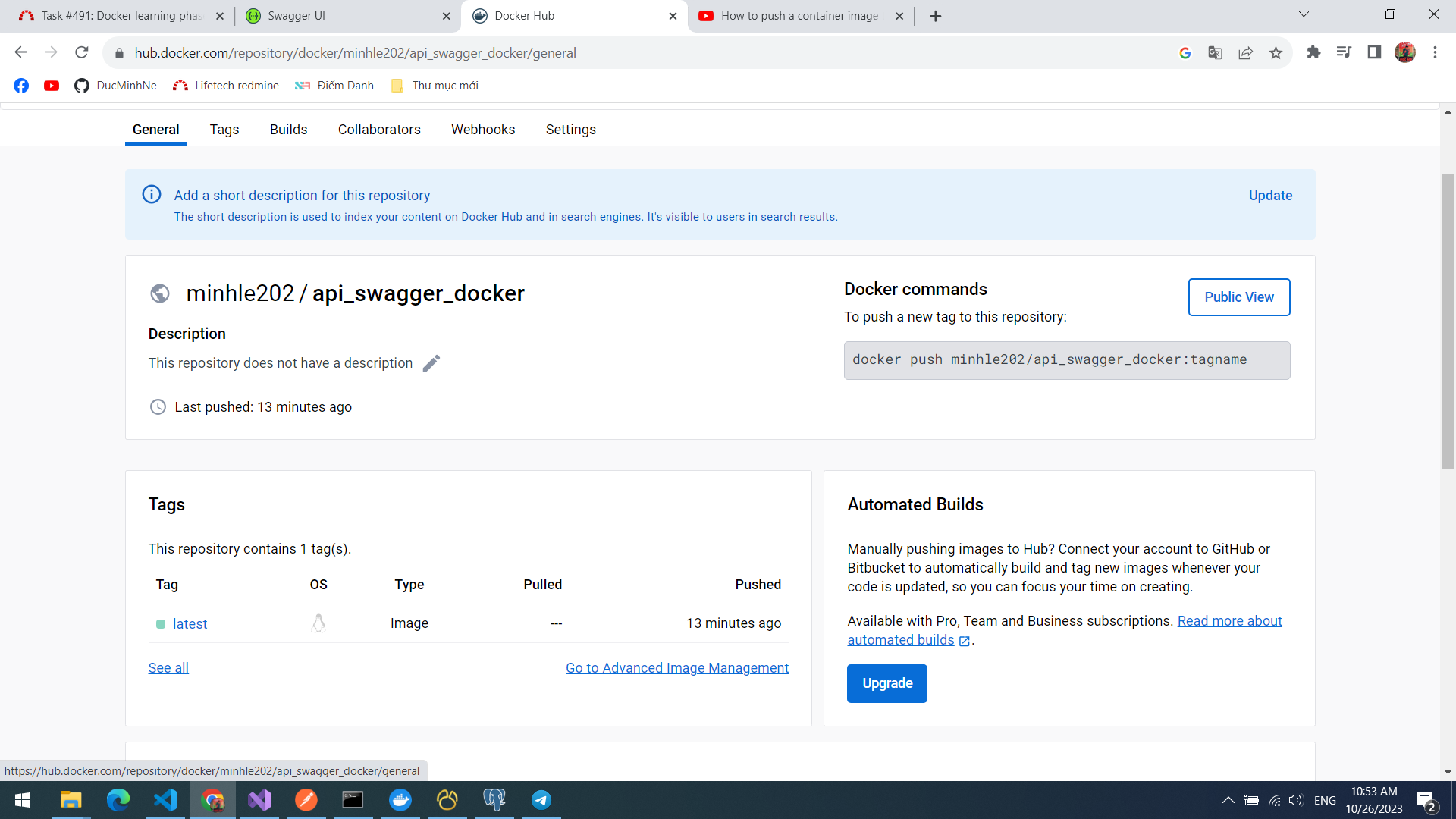Viewport: 1456px width, 819px height.
Task: Click the page vertical scrollbar thumb
Action: point(1448,318)
